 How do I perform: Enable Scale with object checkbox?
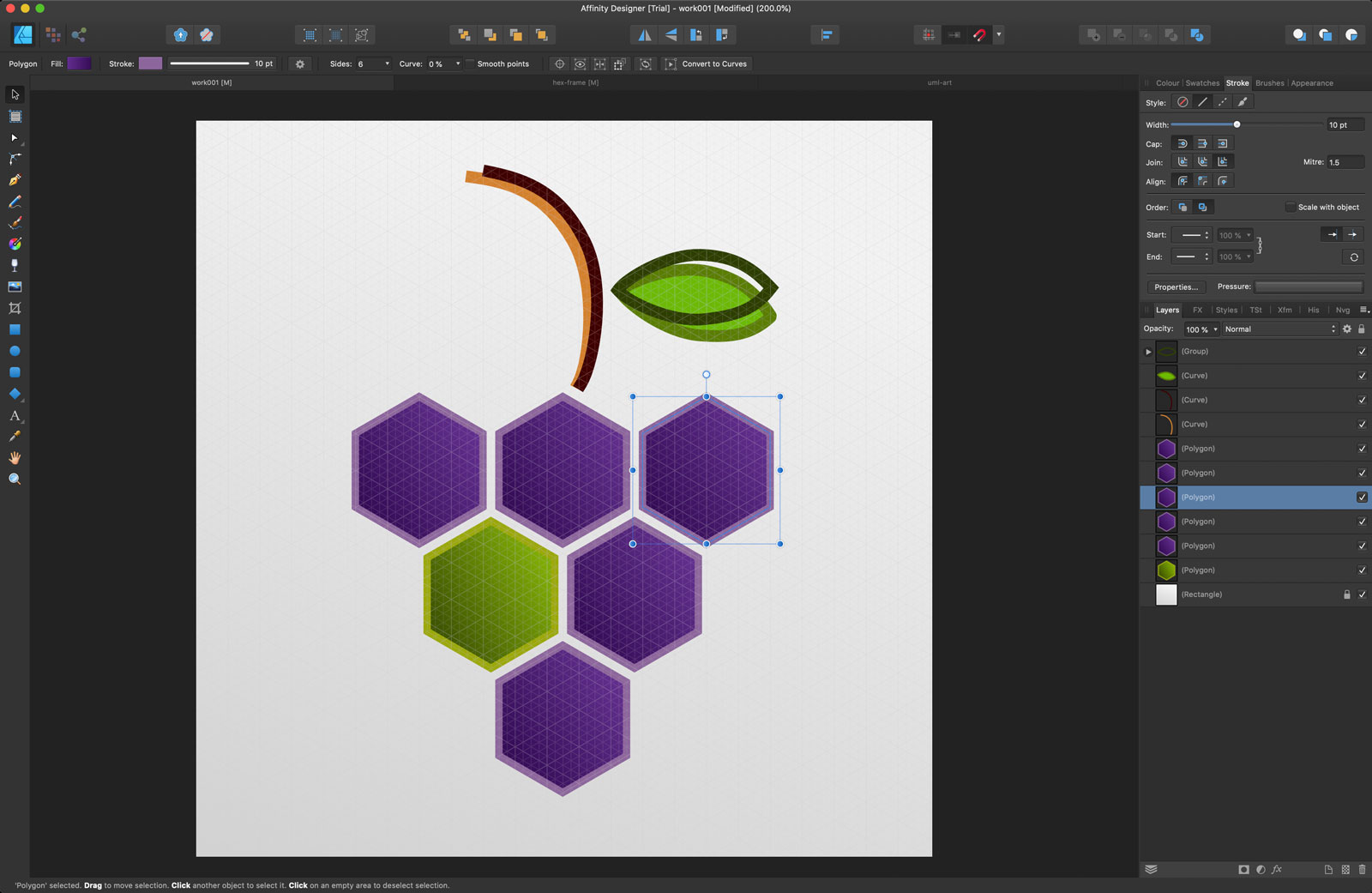pos(1290,207)
